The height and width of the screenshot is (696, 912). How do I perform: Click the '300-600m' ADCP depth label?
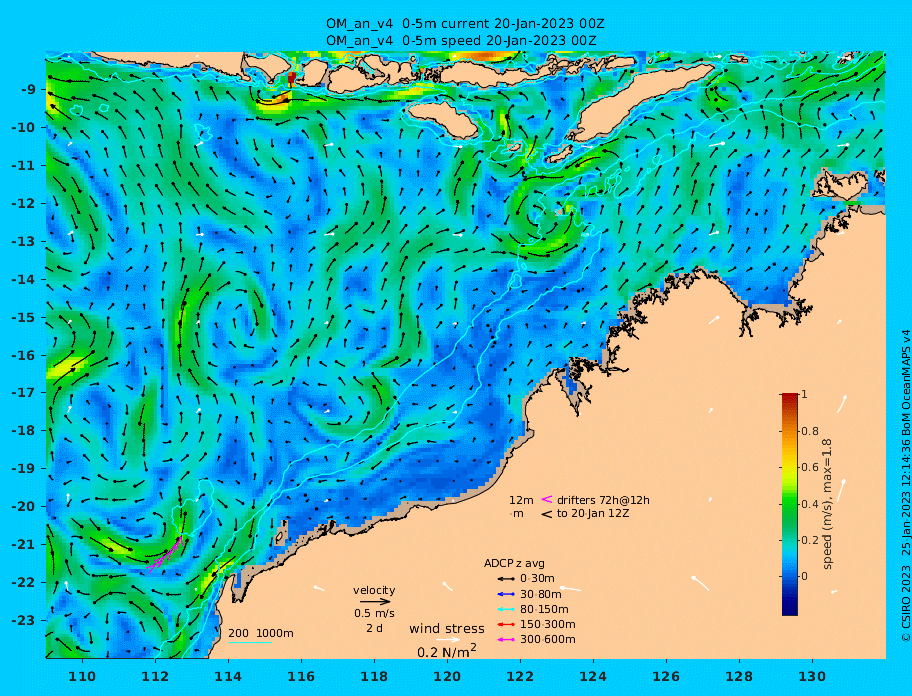pos(547,640)
